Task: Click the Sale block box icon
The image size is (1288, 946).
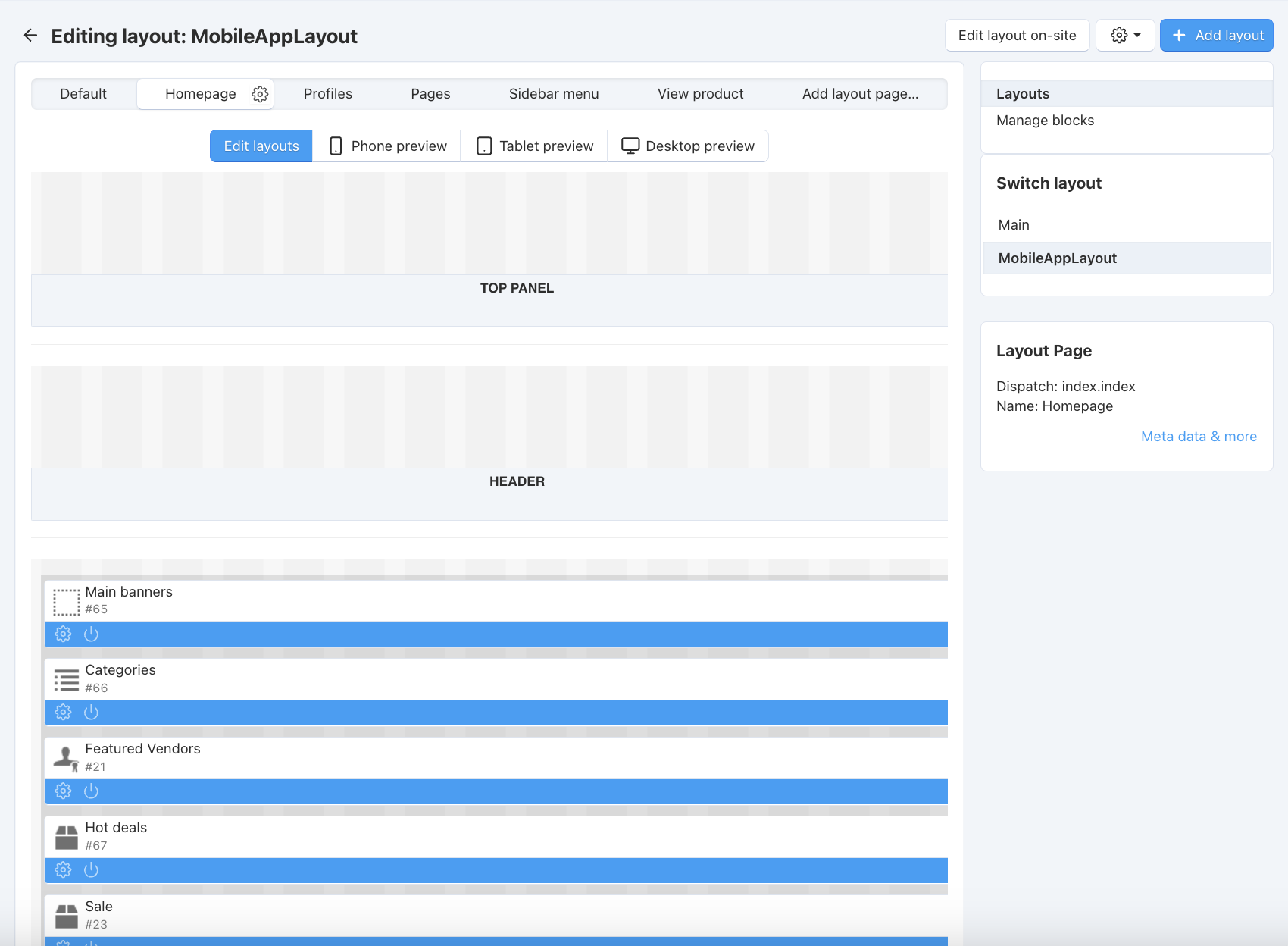Action: [x=67, y=916]
